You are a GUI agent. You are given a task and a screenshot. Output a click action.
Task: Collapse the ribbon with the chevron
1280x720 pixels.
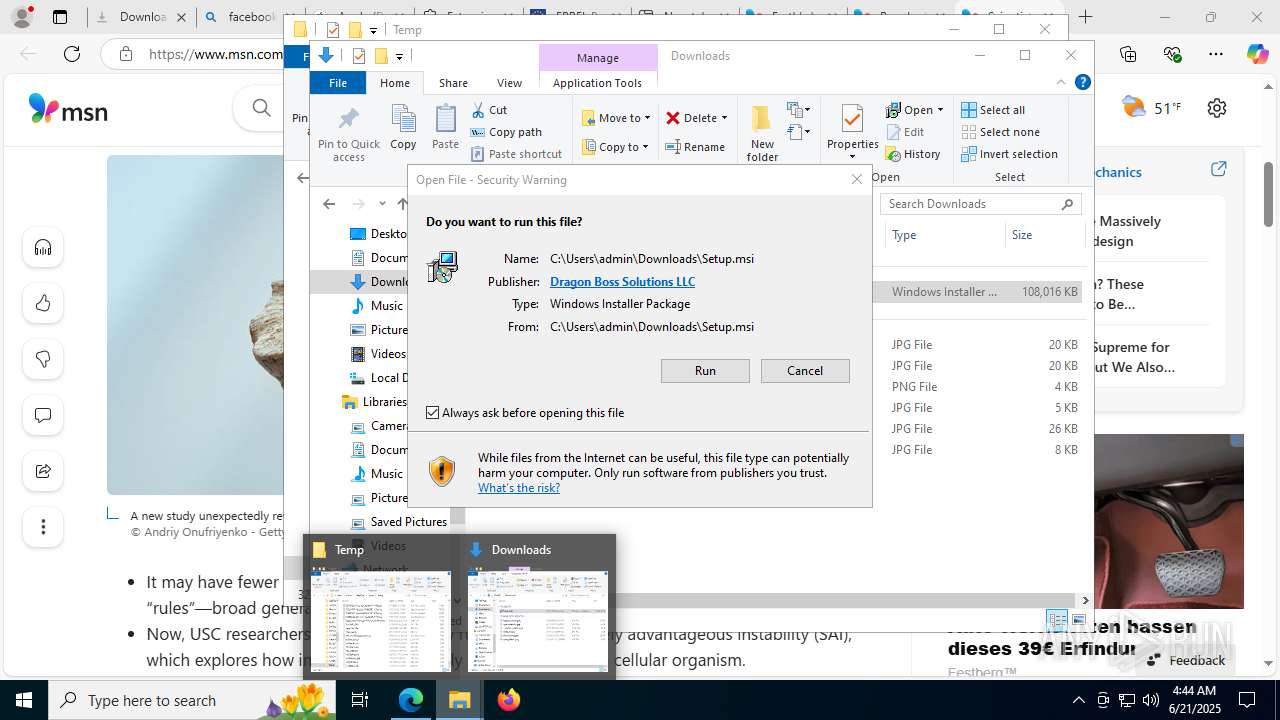(1061, 83)
